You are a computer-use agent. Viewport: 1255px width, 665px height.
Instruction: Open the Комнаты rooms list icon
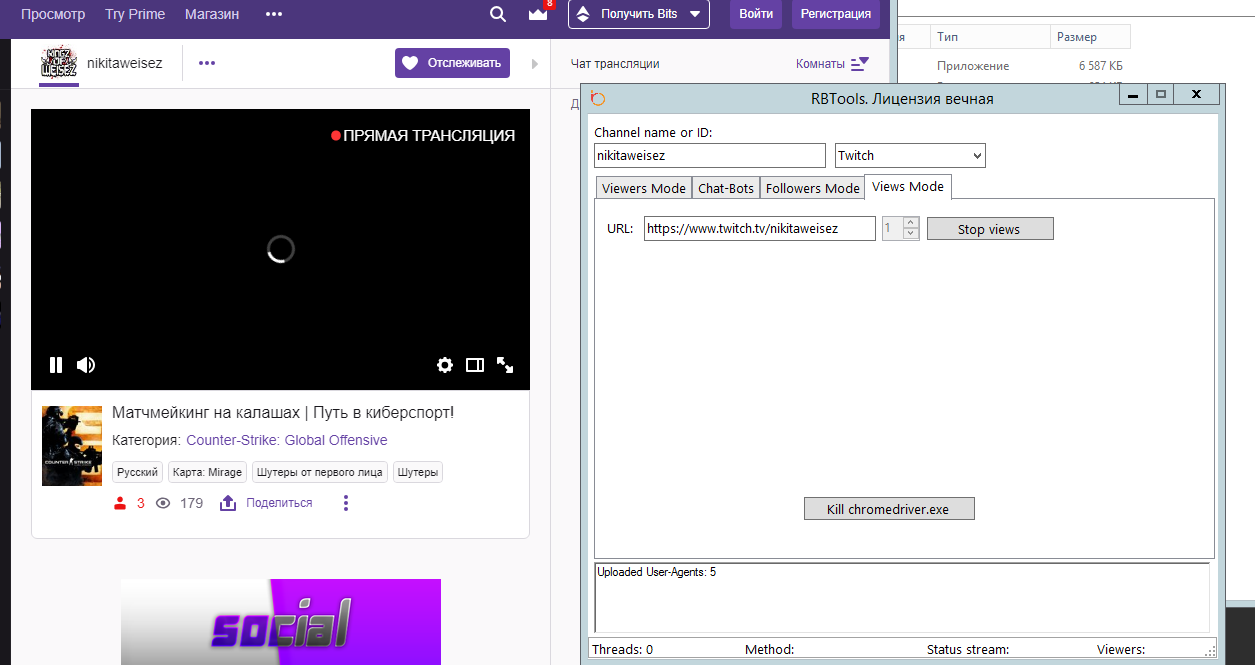[859, 63]
